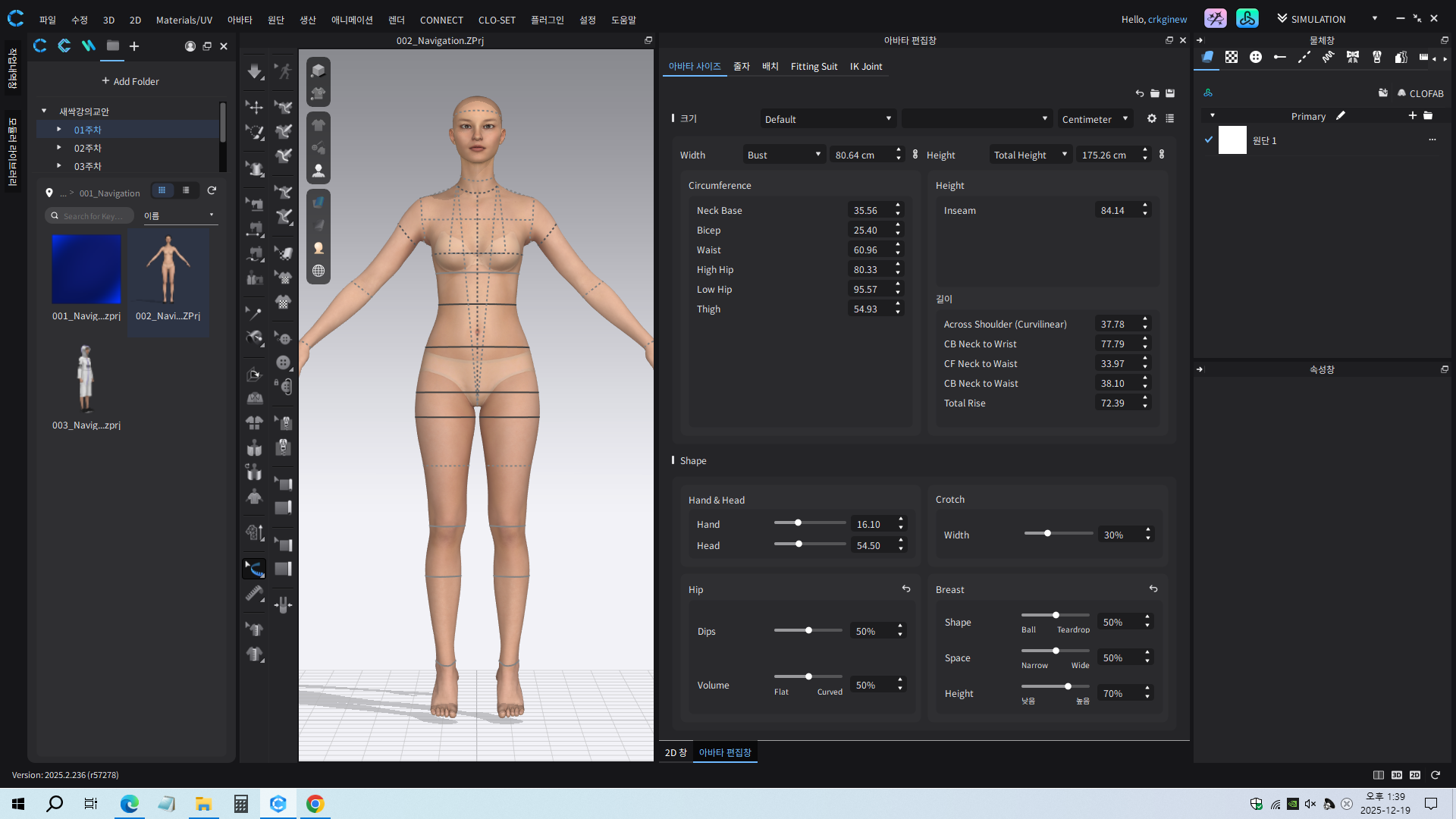Click the avatar size settings gear

point(1151,118)
